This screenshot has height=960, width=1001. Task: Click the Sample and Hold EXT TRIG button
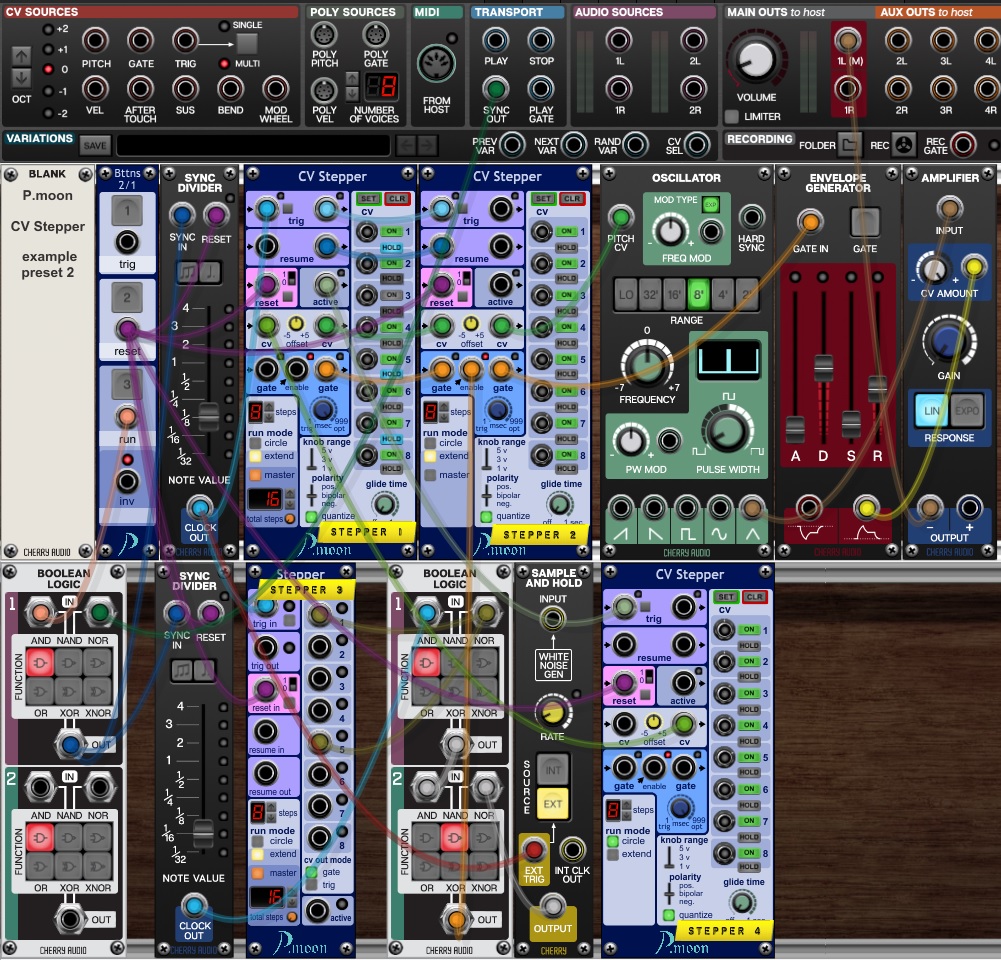point(535,851)
